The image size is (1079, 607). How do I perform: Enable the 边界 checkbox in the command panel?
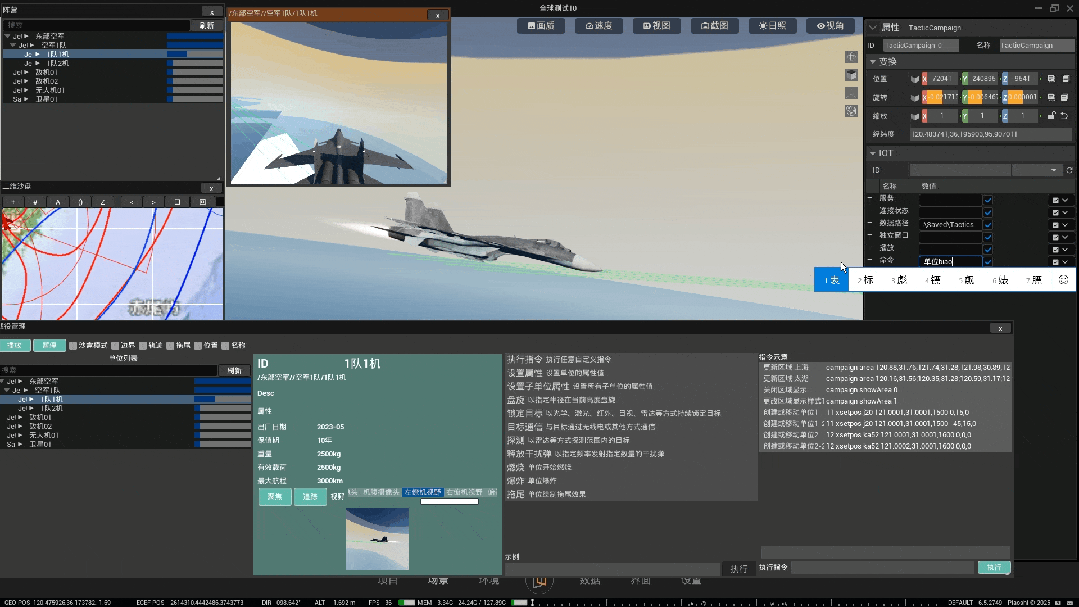(116, 345)
